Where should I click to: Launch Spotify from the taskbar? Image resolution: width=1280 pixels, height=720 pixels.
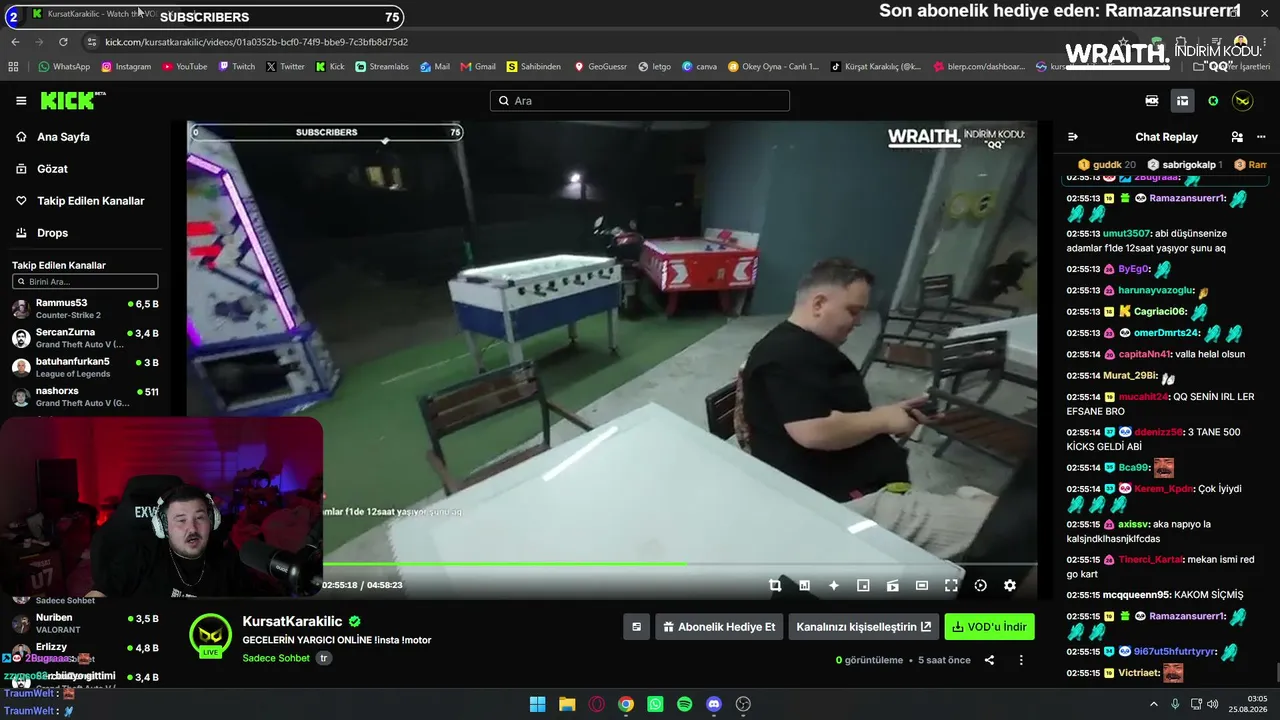[x=684, y=704]
